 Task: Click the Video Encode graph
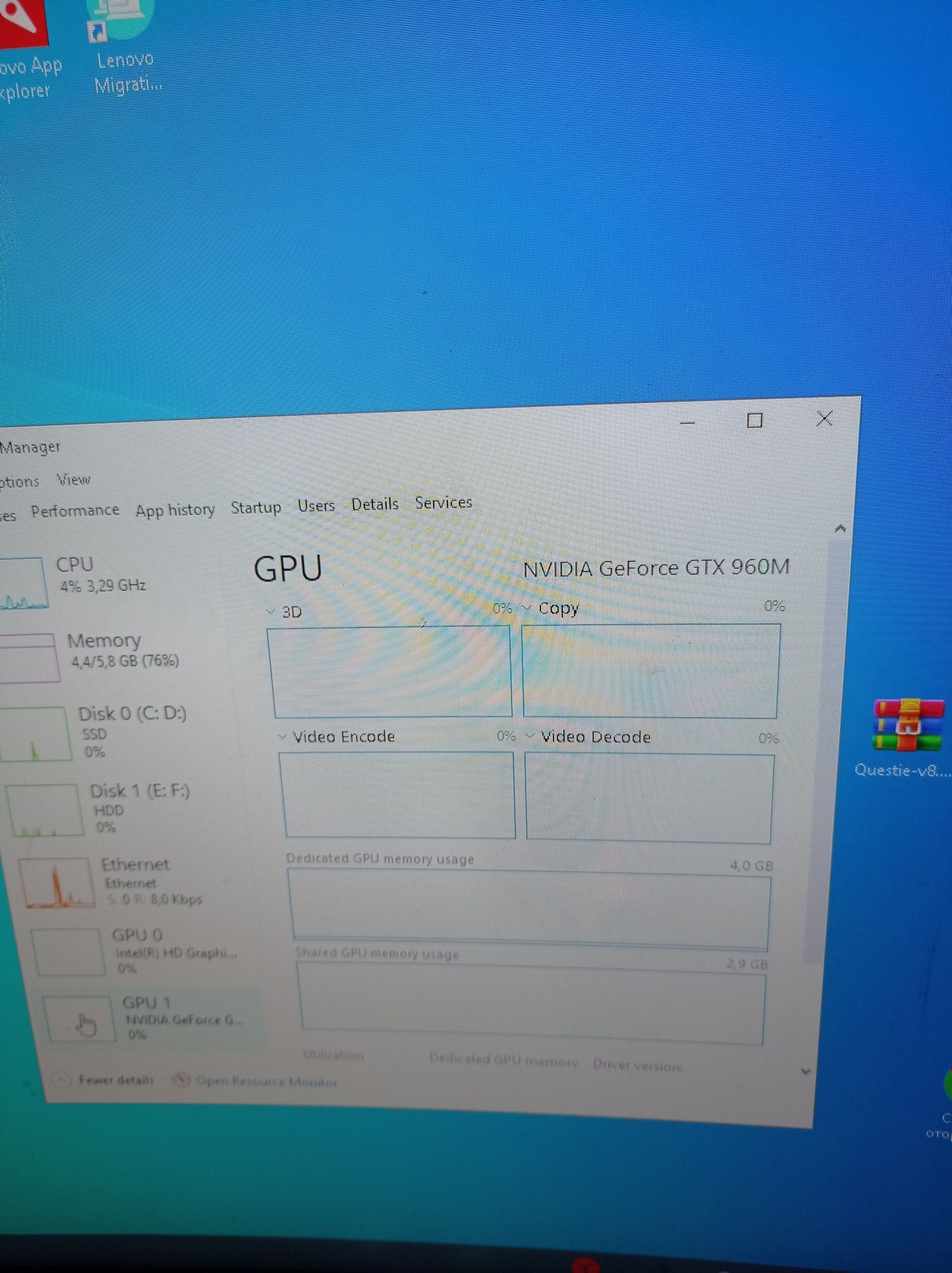click(x=397, y=795)
